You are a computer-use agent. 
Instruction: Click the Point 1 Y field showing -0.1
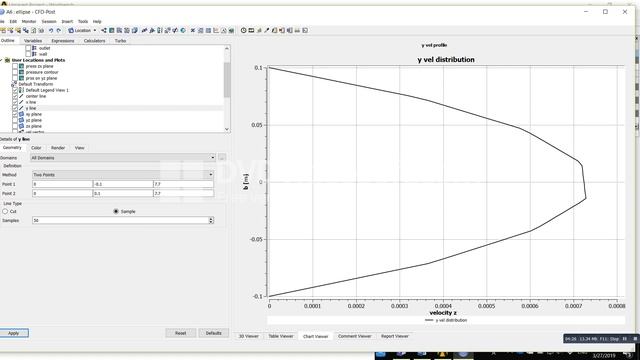(x=123, y=184)
